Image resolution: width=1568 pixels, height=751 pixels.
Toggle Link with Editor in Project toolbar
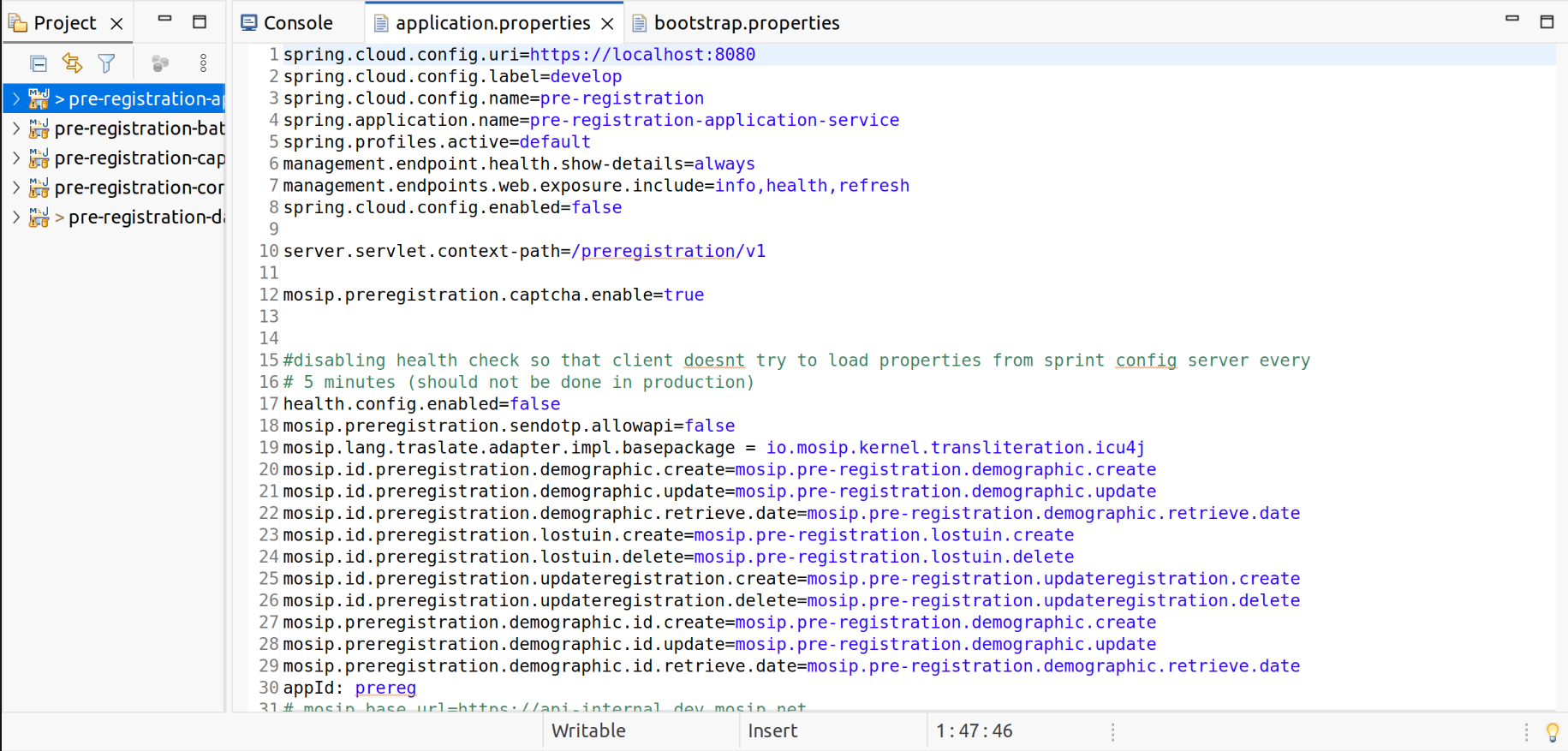(x=72, y=63)
